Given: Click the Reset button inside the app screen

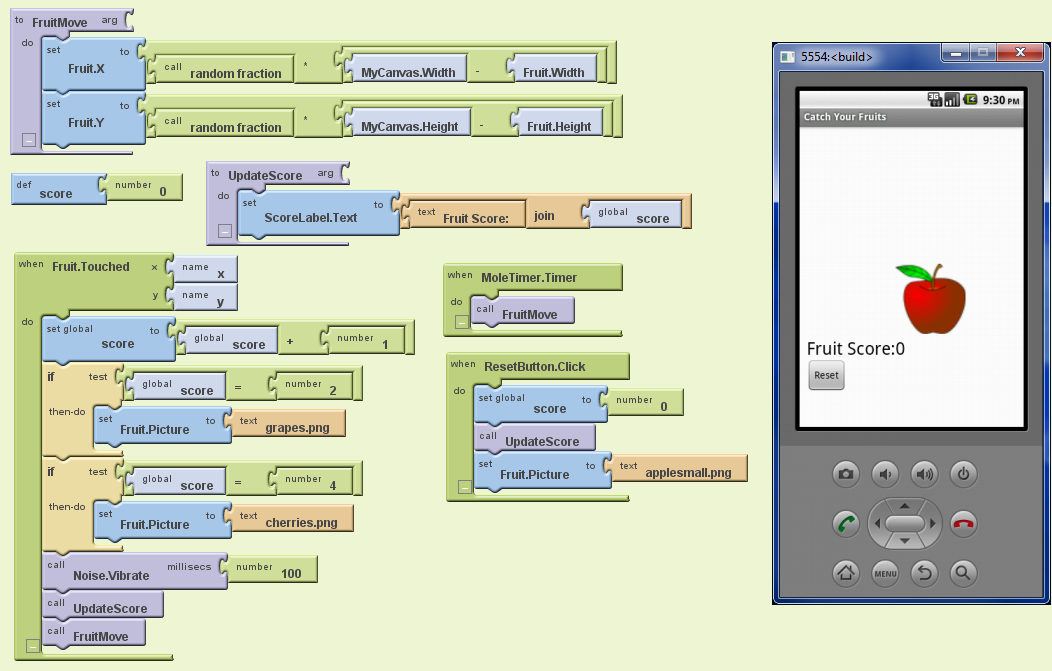Looking at the screenshot, I should 826,376.
